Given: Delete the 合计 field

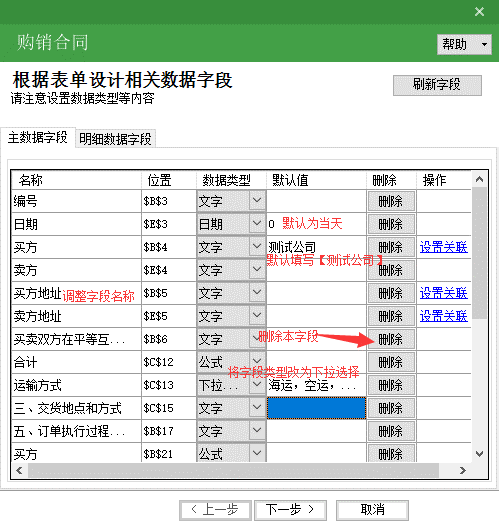Looking at the screenshot, I should [x=391, y=362].
